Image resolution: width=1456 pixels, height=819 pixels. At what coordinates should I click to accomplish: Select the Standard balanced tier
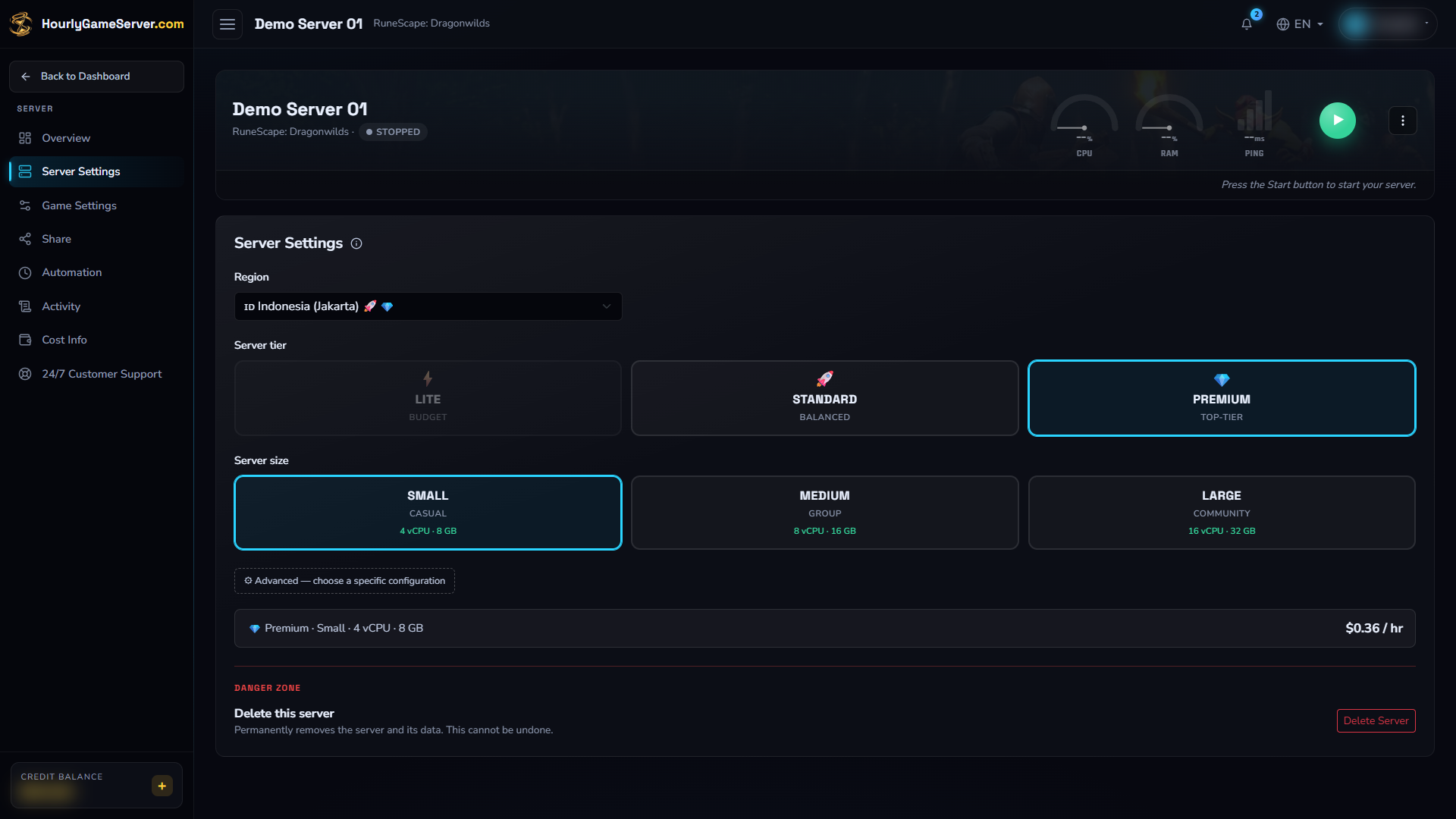click(x=824, y=398)
